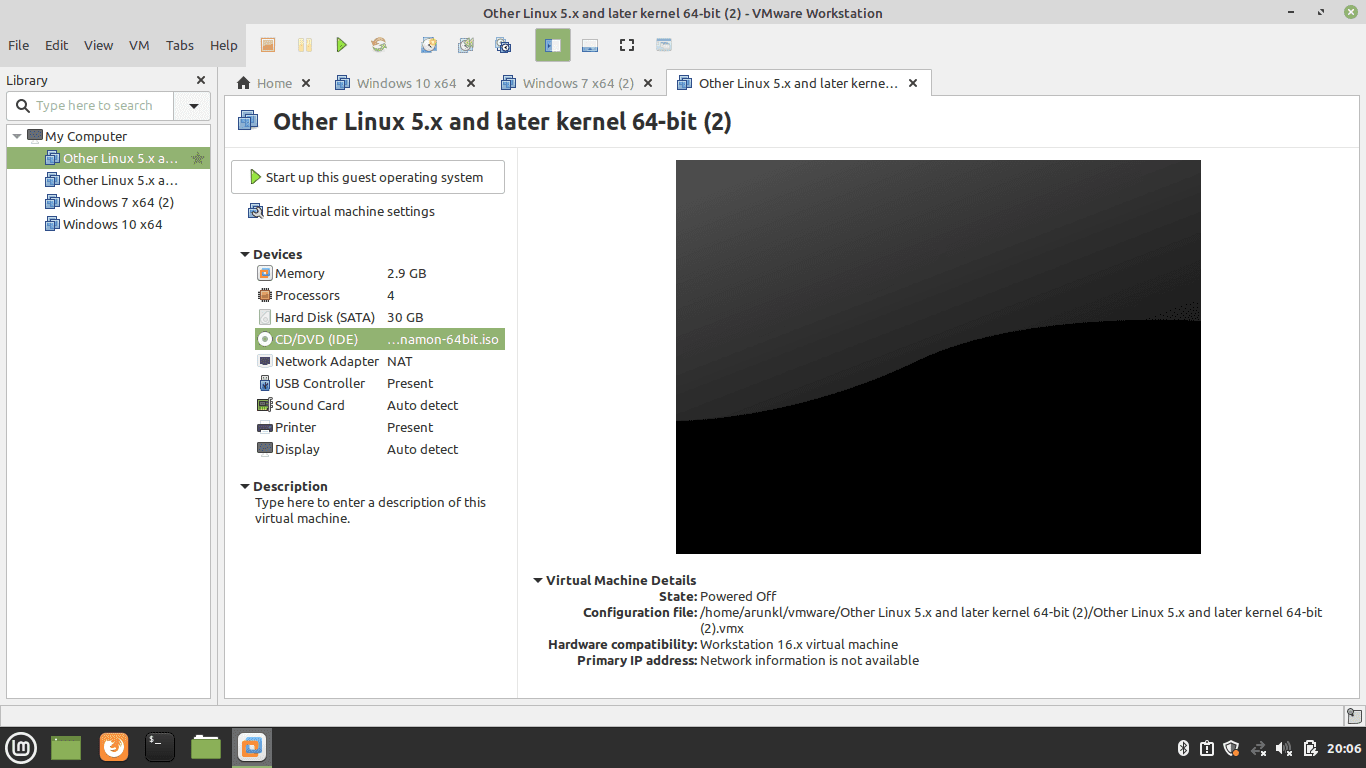This screenshot has height=768, width=1366.
Task: Open the Tabs menu
Action: pyautogui.click(x=180, y=45)
